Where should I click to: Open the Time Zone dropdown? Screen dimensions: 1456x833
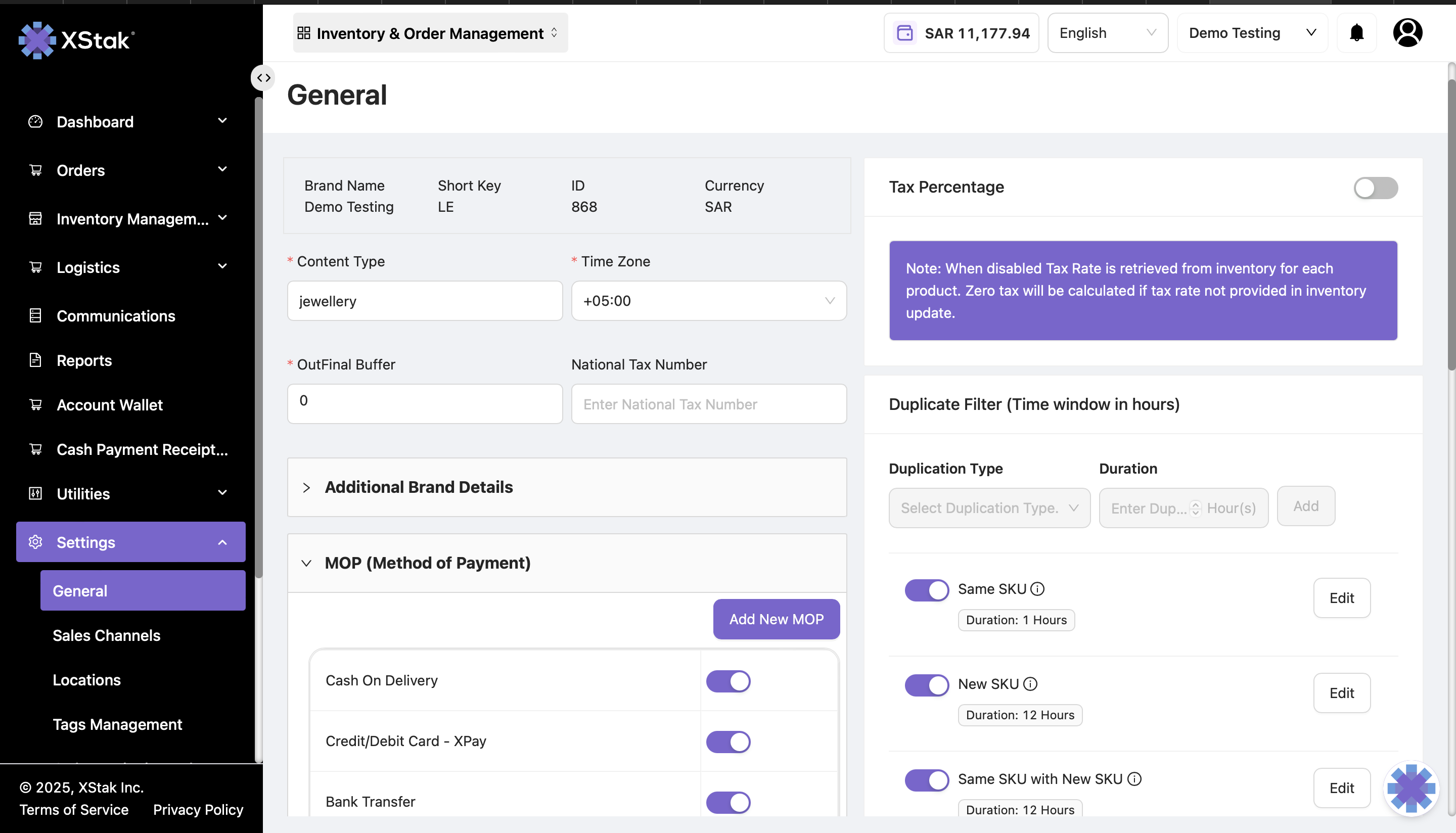(x=708, y=300)
